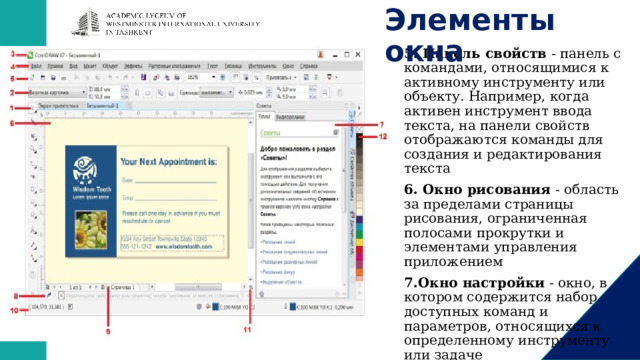640x360 pixels.
Task: Select the Parallel Dimension tool
Action: [x=33, y=245]
